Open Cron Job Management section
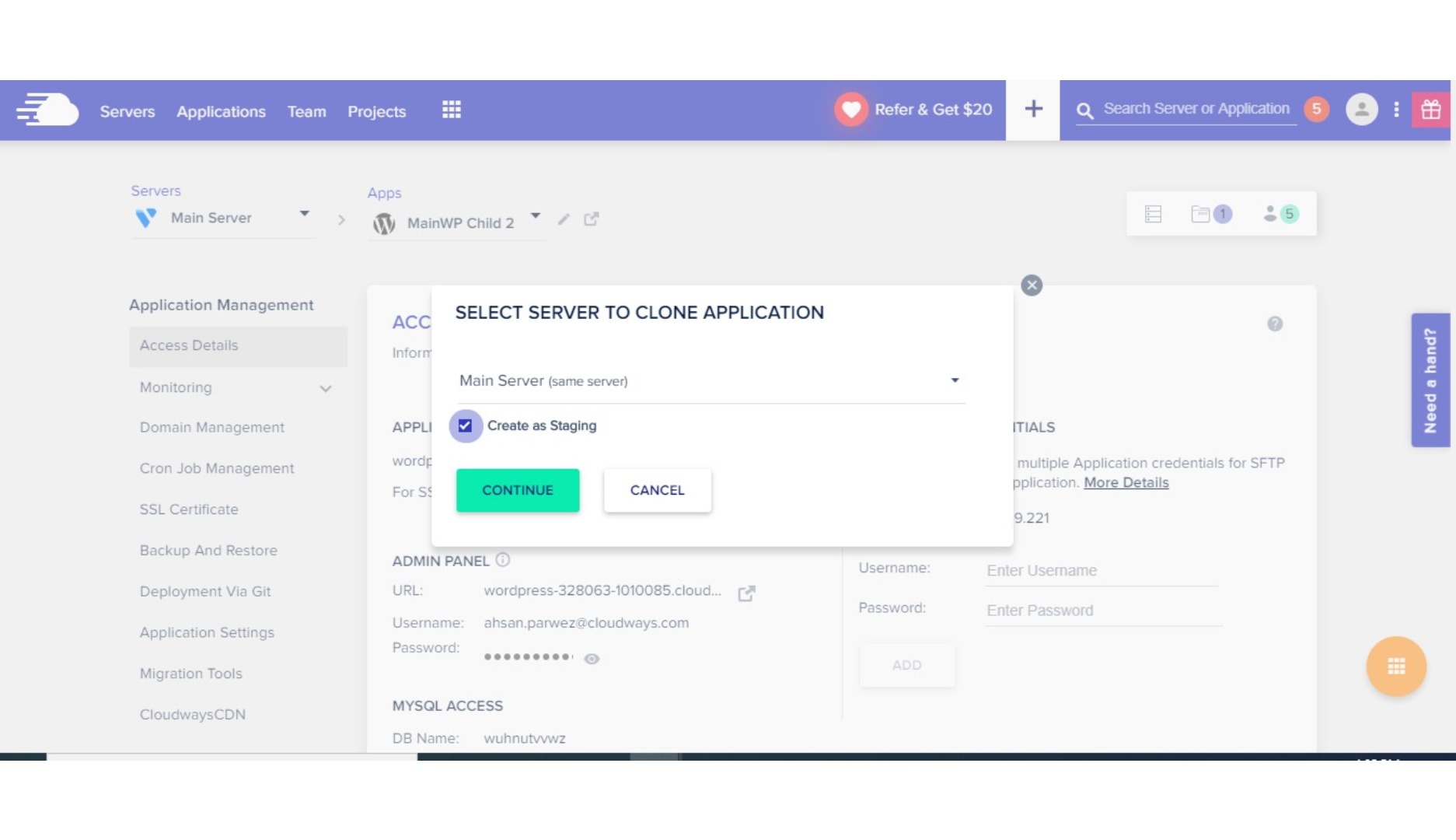 [217, 468]
